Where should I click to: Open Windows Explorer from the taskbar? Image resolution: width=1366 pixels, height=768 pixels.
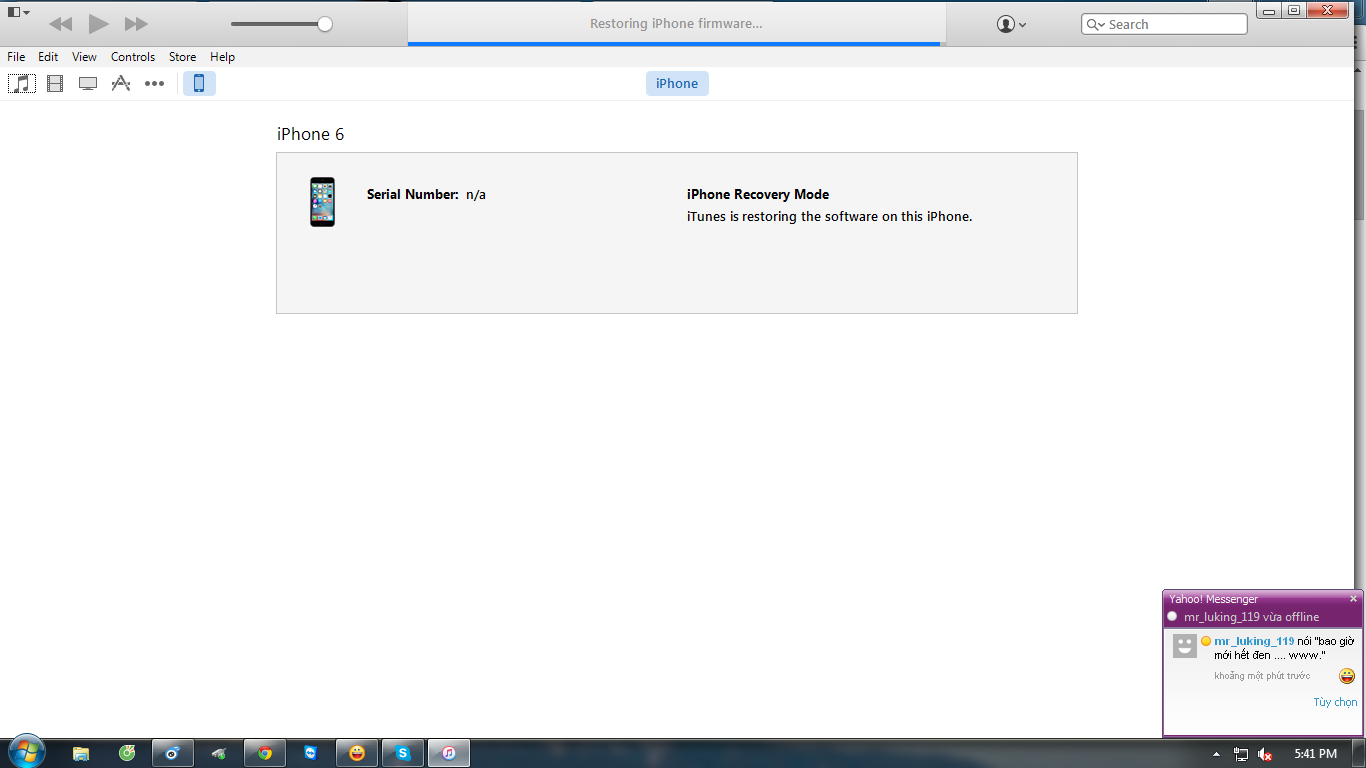click(81, 753)
